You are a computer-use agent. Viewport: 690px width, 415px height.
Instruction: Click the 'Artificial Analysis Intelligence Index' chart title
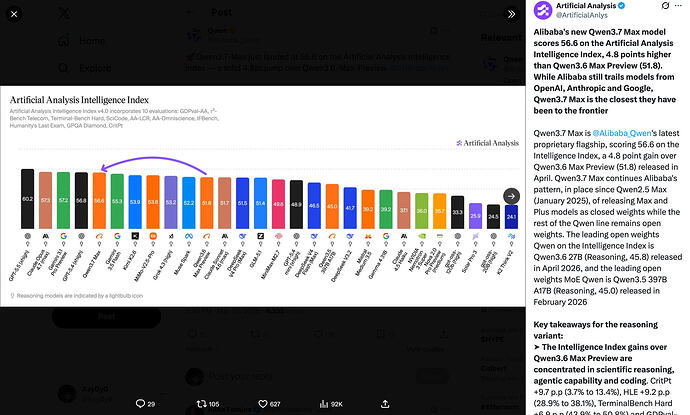pos(79,100)
